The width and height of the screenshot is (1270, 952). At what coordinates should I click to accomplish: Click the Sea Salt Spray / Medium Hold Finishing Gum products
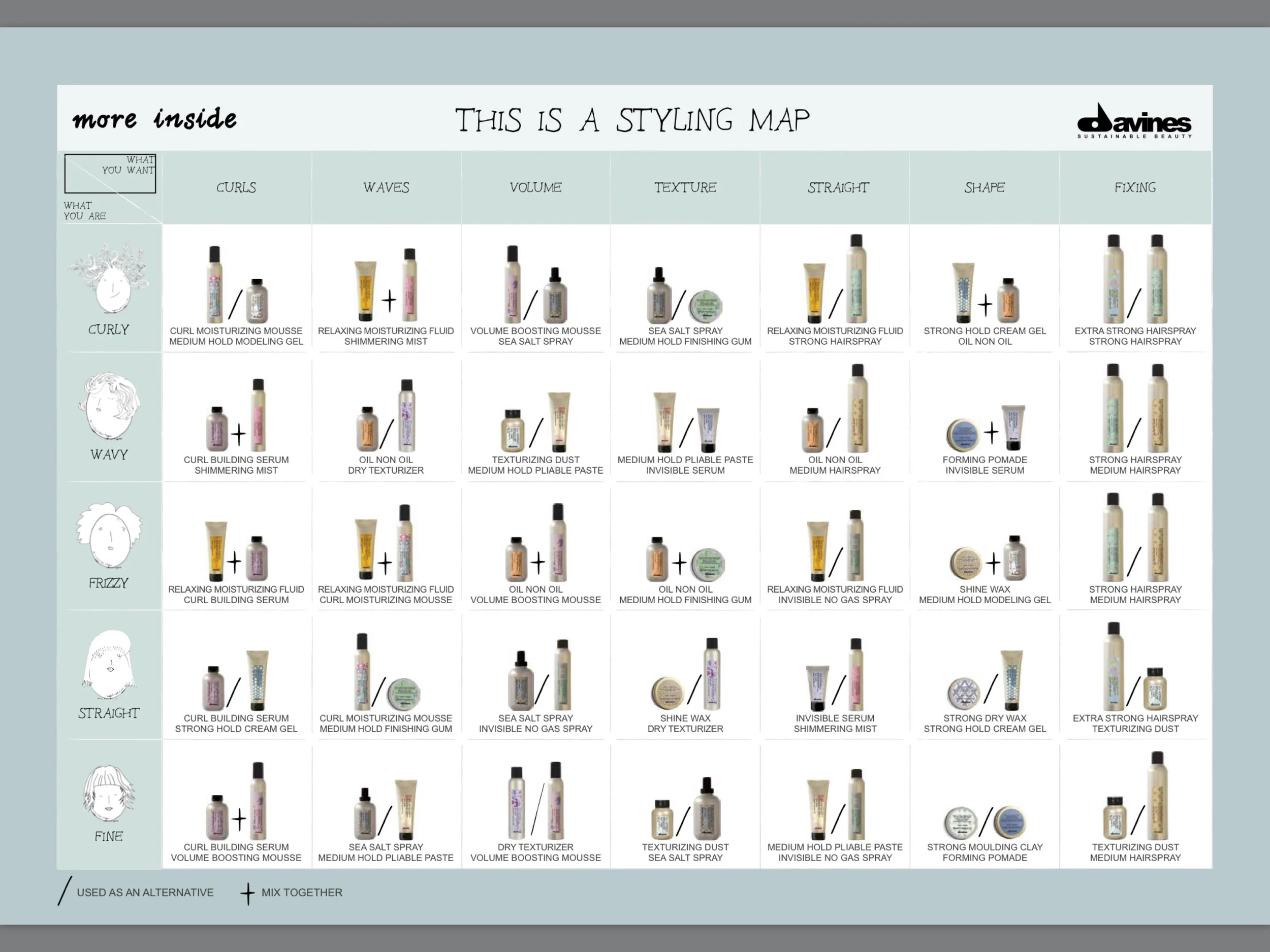(x=685, y=295)
